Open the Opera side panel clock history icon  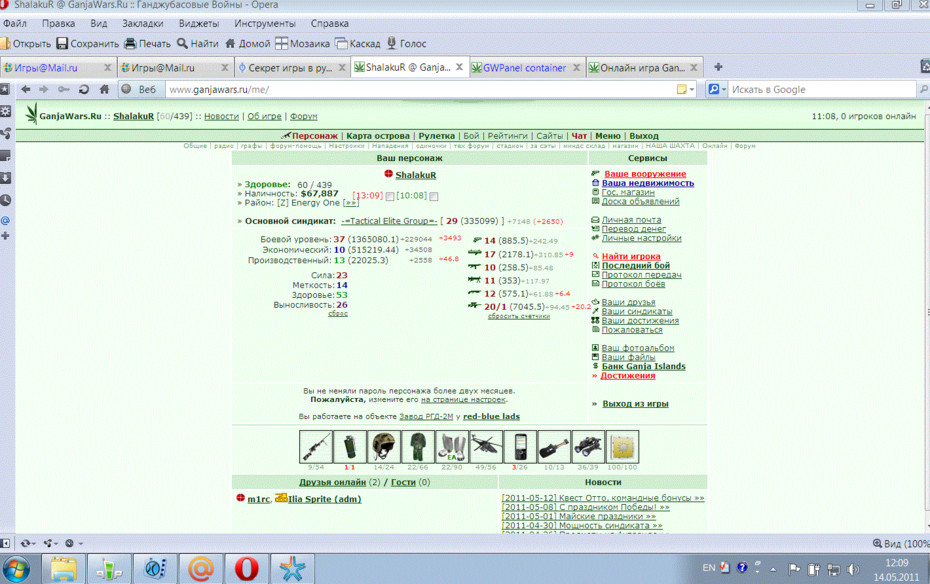coord(6,200)
